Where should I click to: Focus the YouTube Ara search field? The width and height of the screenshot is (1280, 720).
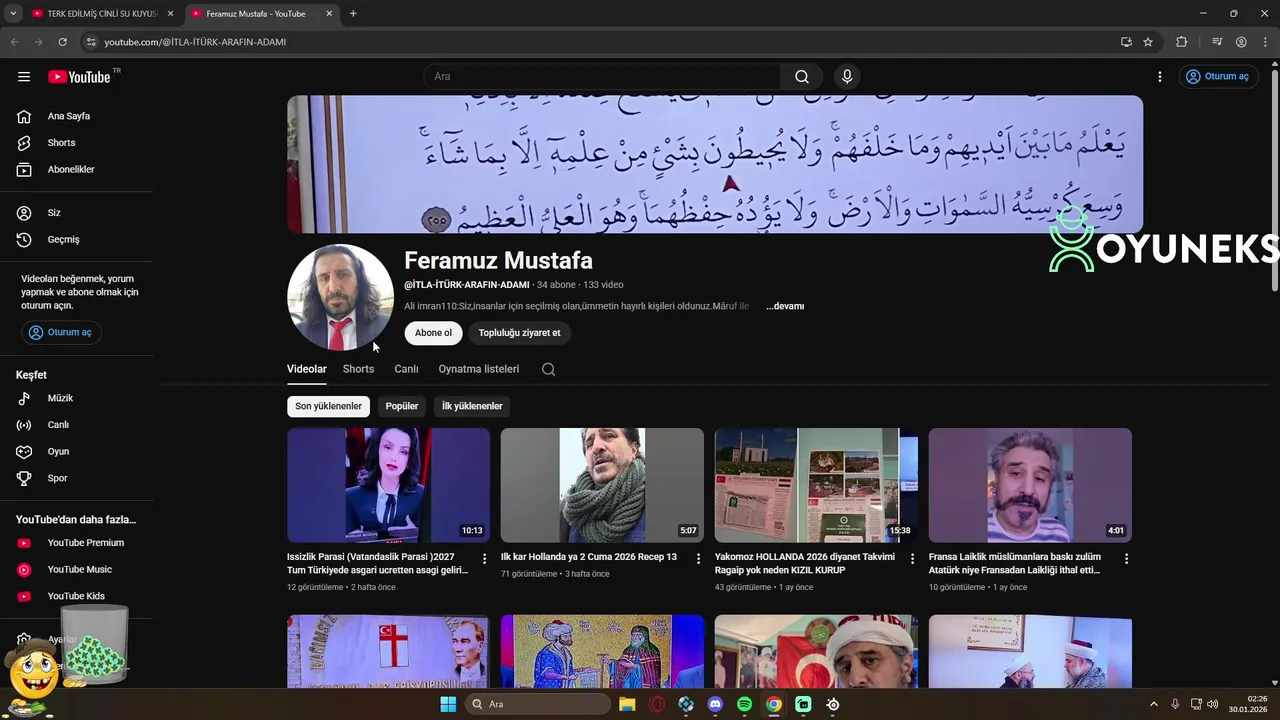click(x=603, y=77)
